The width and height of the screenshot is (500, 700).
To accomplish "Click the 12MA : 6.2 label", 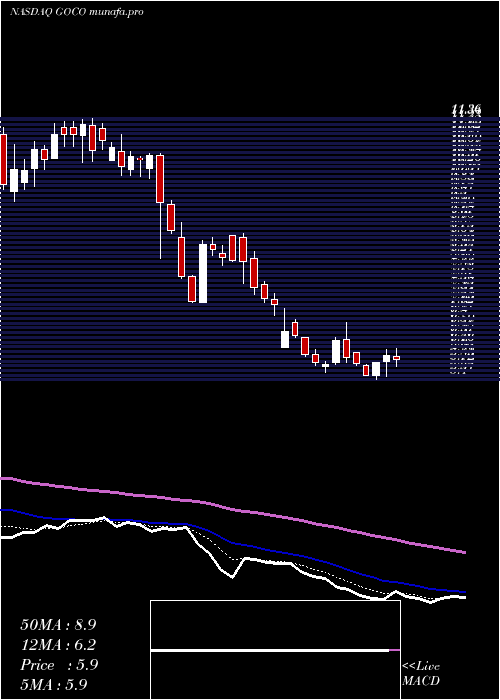I will (x=58, y=645).
